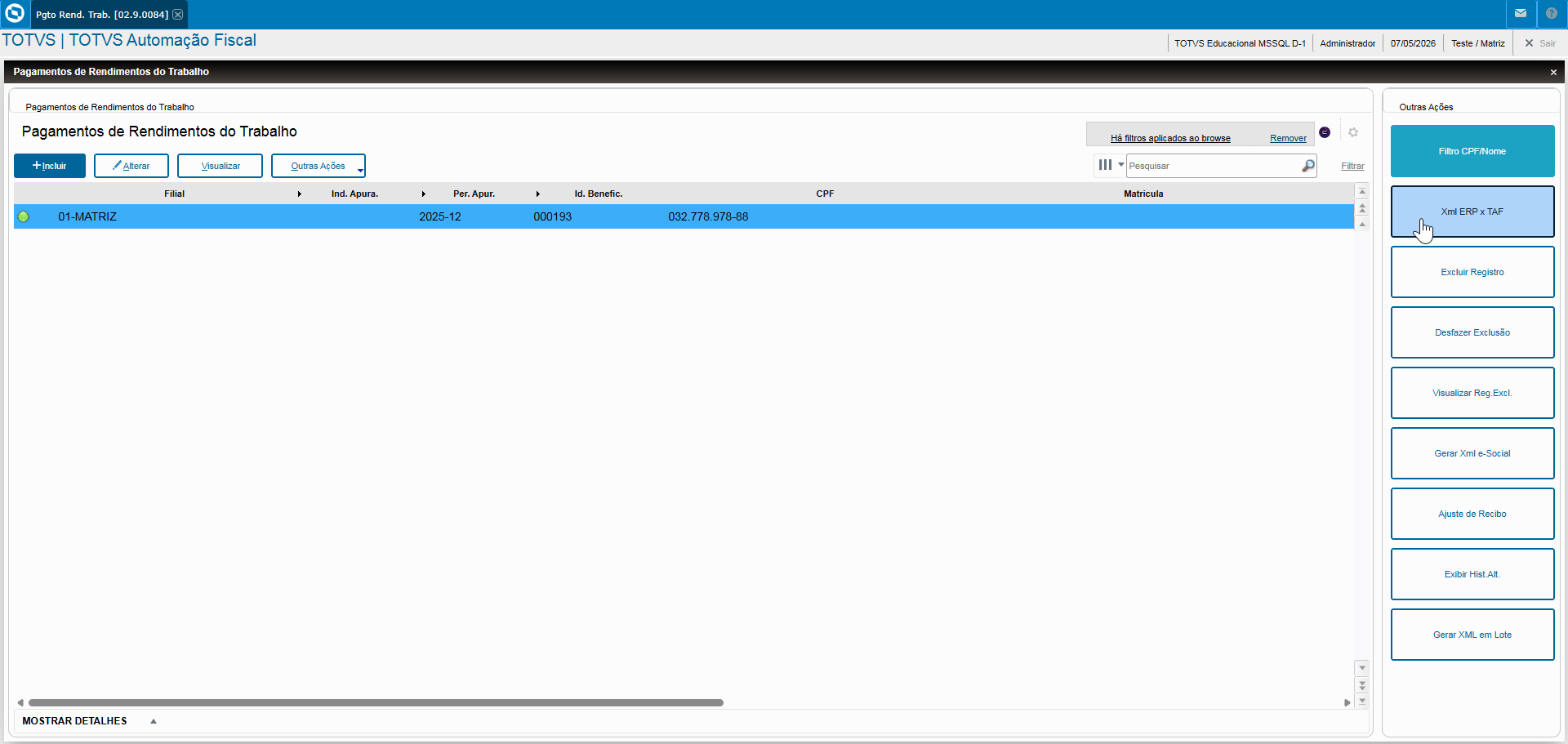This screenshot has height=744, width=1568.
Task: Sort by the Id. Benefic. column header
Action: [x=599, y=194]
